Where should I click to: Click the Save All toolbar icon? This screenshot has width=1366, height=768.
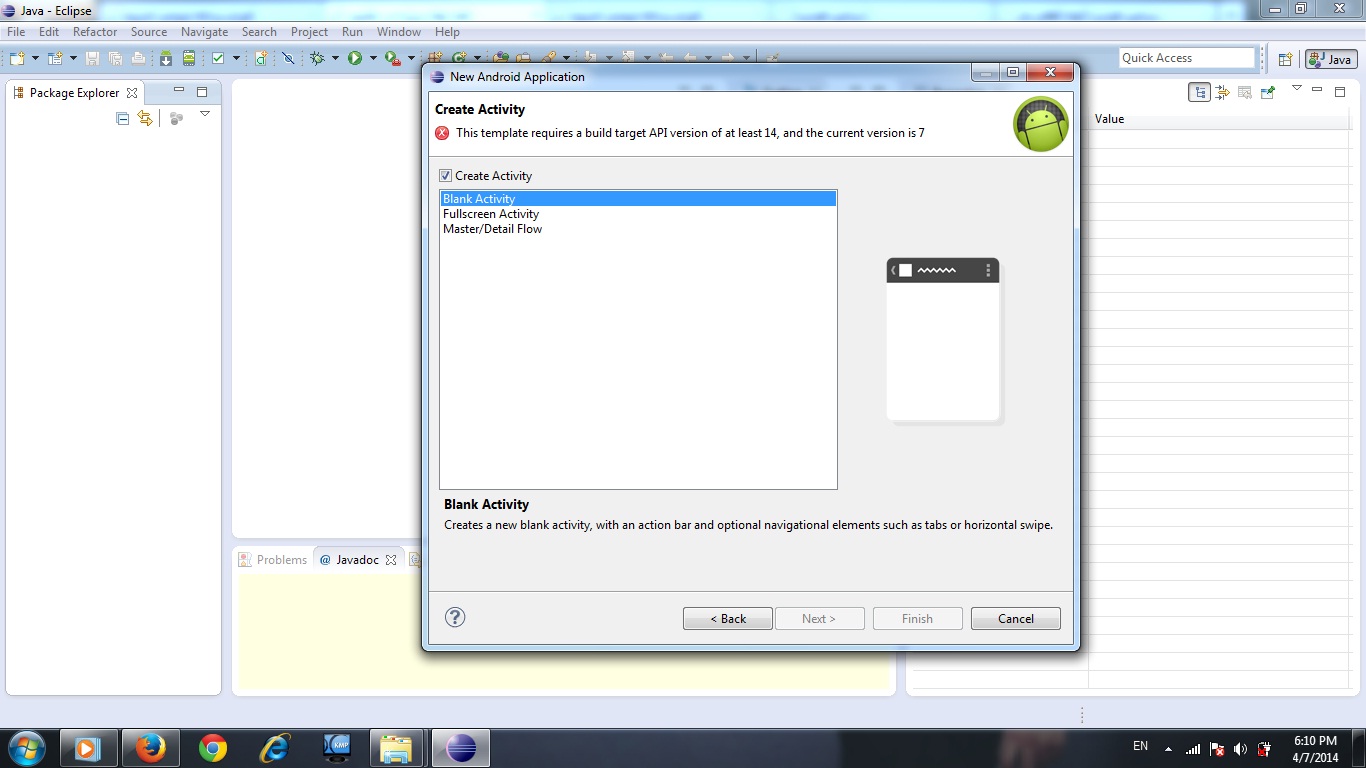point(115,58)
